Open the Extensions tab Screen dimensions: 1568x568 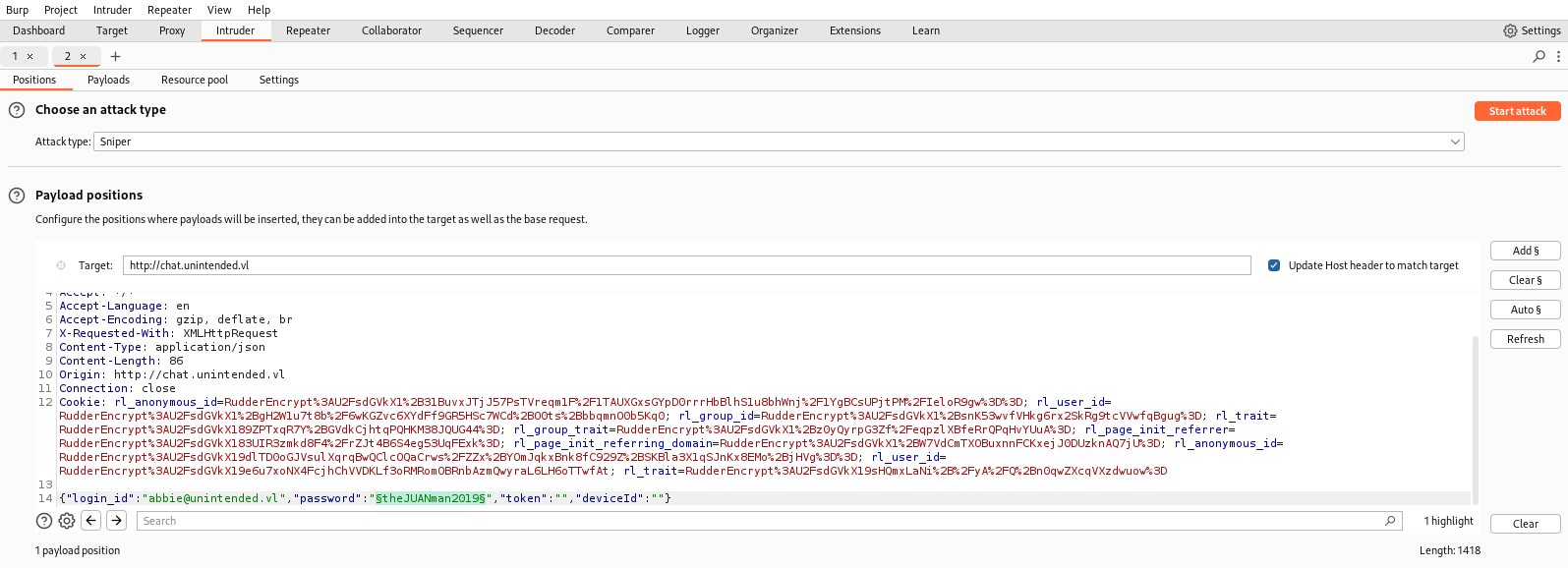click(855, 30)
